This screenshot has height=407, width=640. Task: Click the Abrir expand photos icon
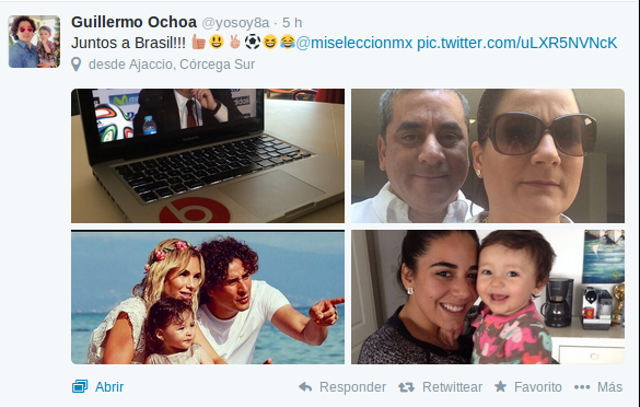tap(80, 386)
